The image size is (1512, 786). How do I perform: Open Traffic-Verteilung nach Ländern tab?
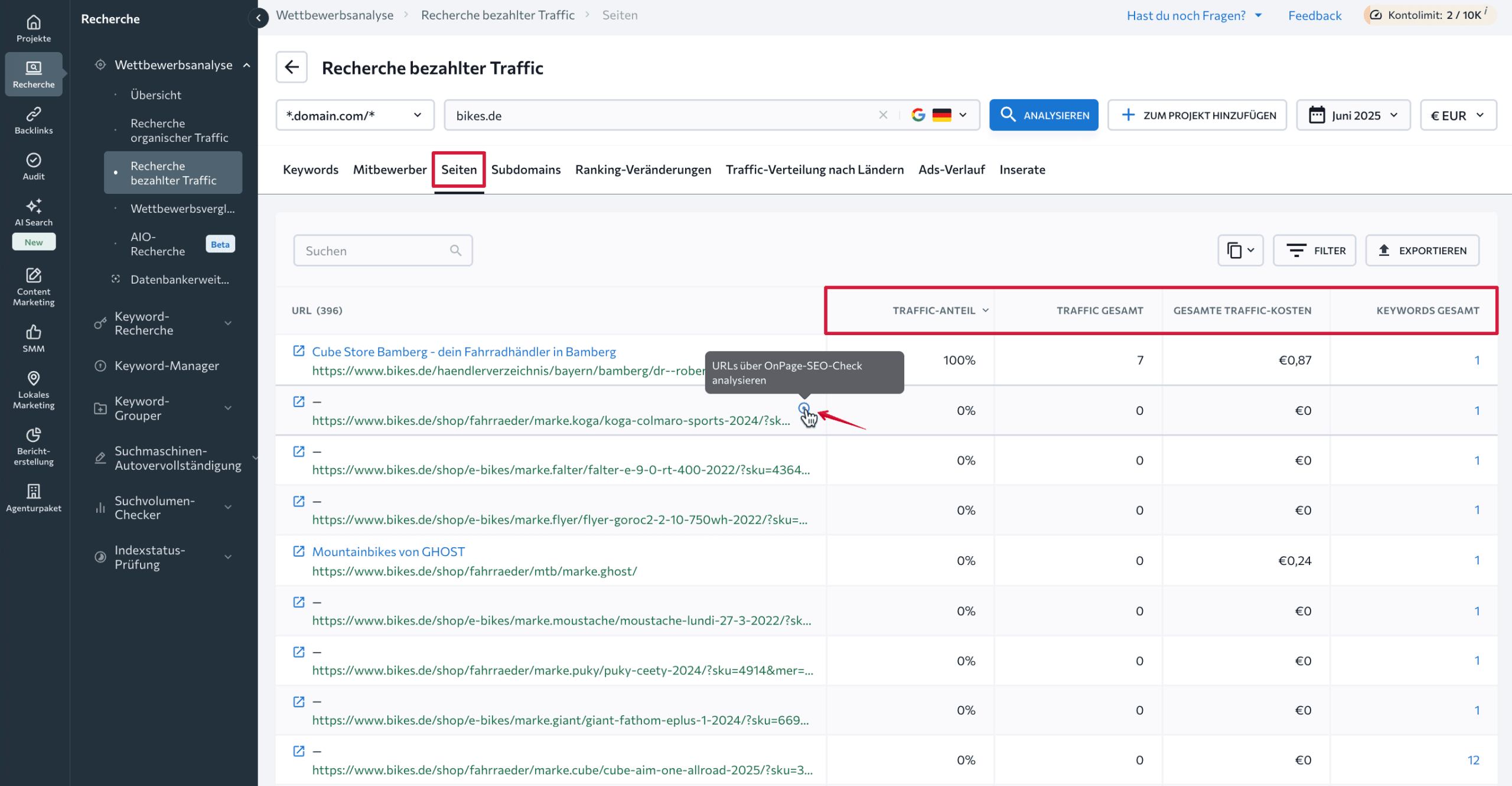click(x=814, y=170)
